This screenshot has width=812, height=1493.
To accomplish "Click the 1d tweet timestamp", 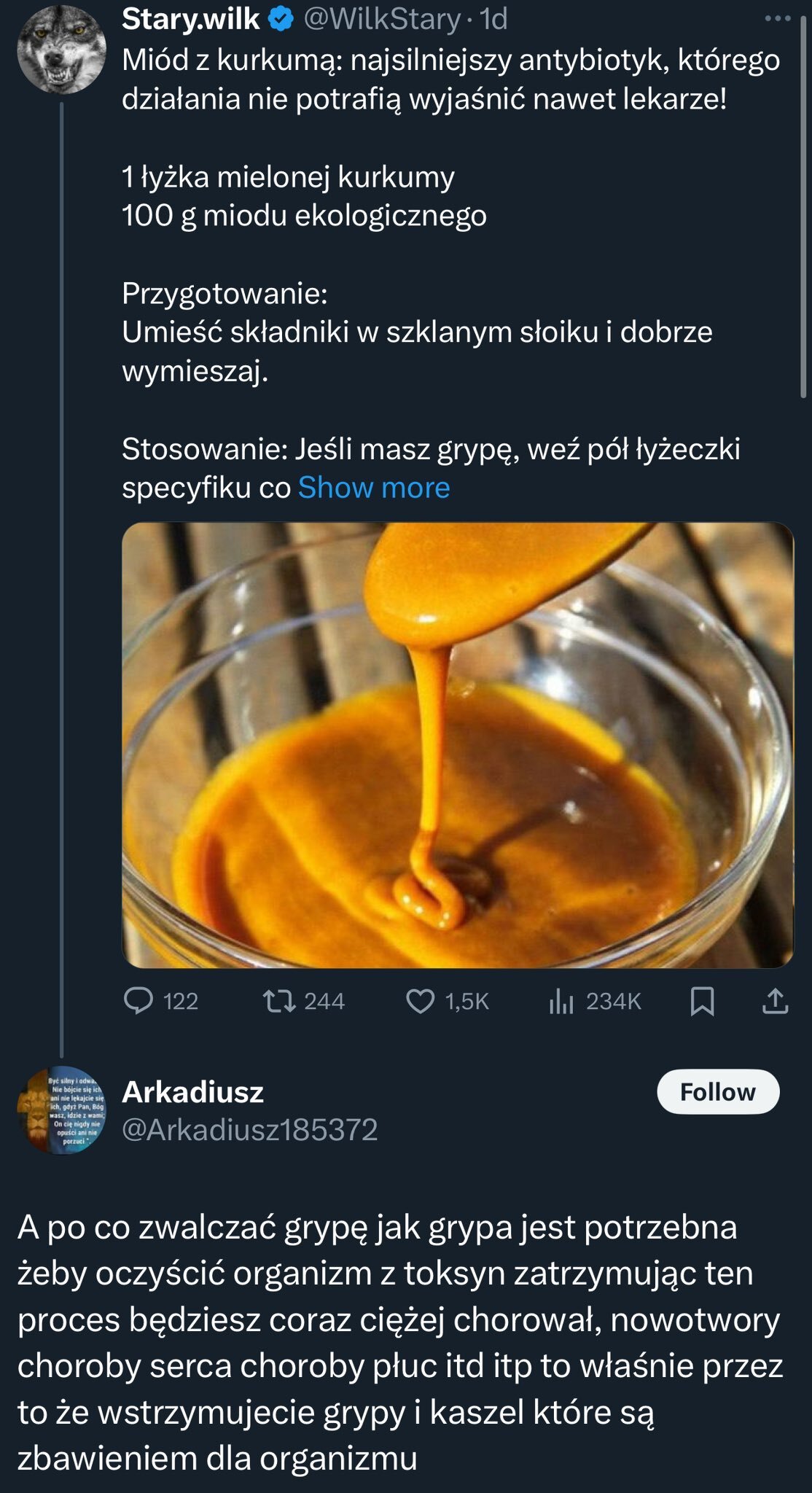I will click(x=493, y=20).
